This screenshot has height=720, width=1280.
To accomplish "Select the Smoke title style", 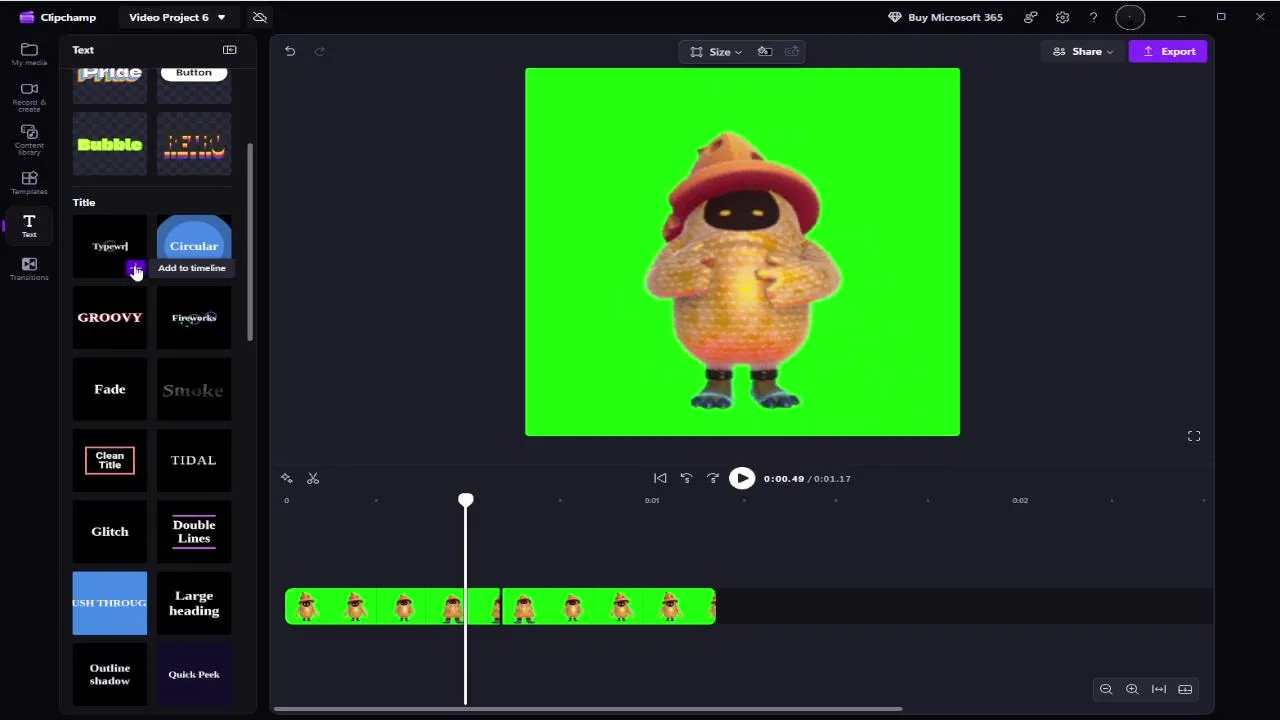I will [x=194, y=389].
